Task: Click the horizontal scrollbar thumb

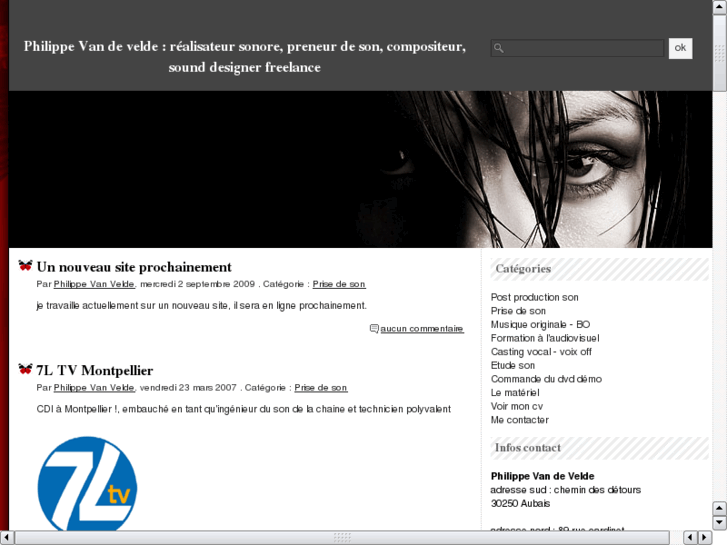Action: pyautogui.click(x=342, y=537)
